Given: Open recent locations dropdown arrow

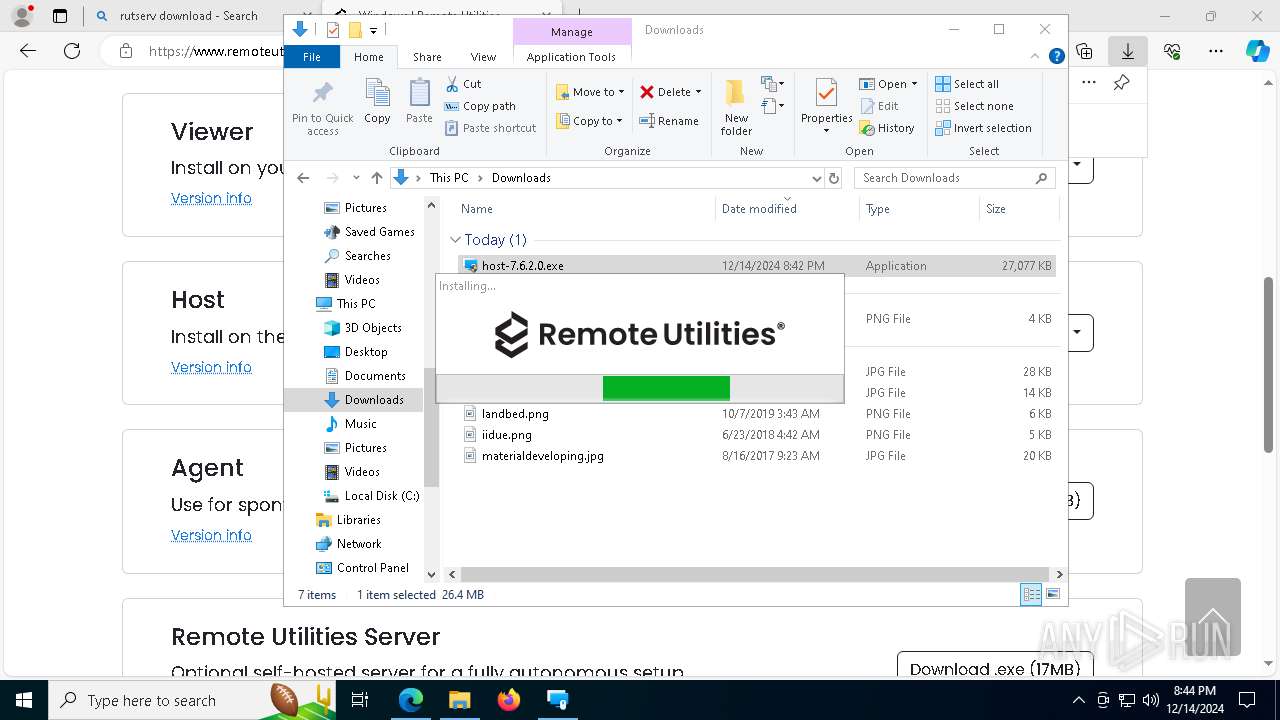Looking at the screenshot, I should point(356,178).
